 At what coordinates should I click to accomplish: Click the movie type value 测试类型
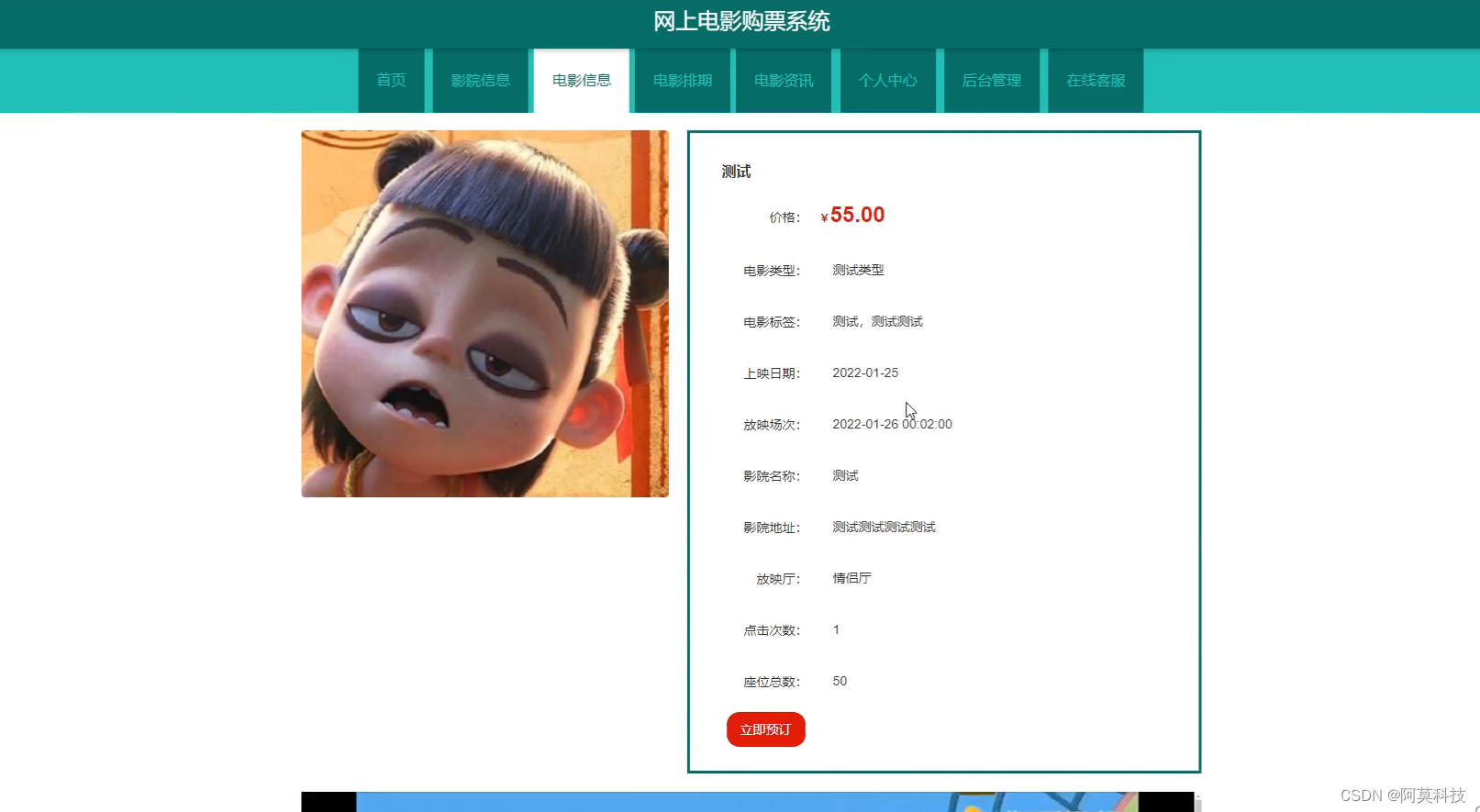858,270
